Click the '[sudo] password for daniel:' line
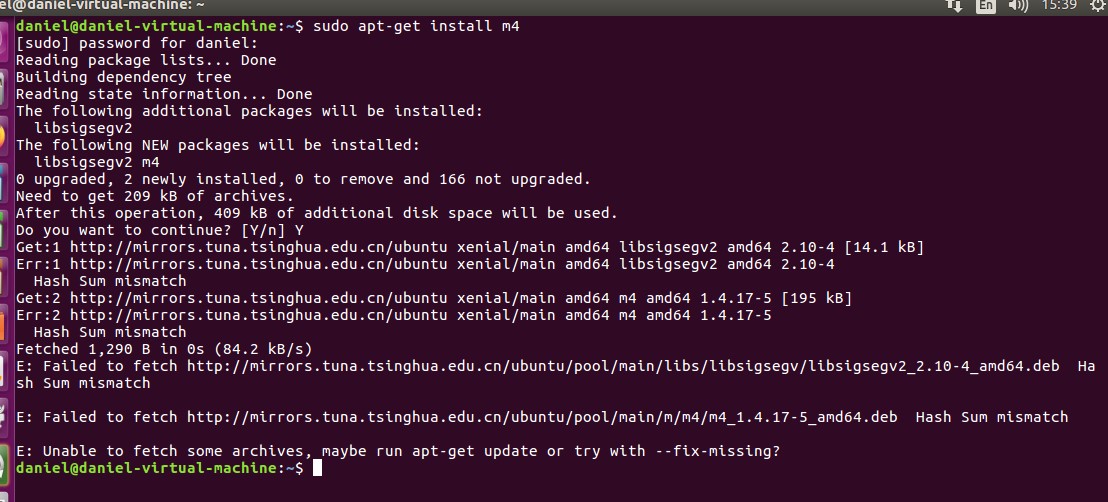The image size is (1108, 502). point(137,43)
